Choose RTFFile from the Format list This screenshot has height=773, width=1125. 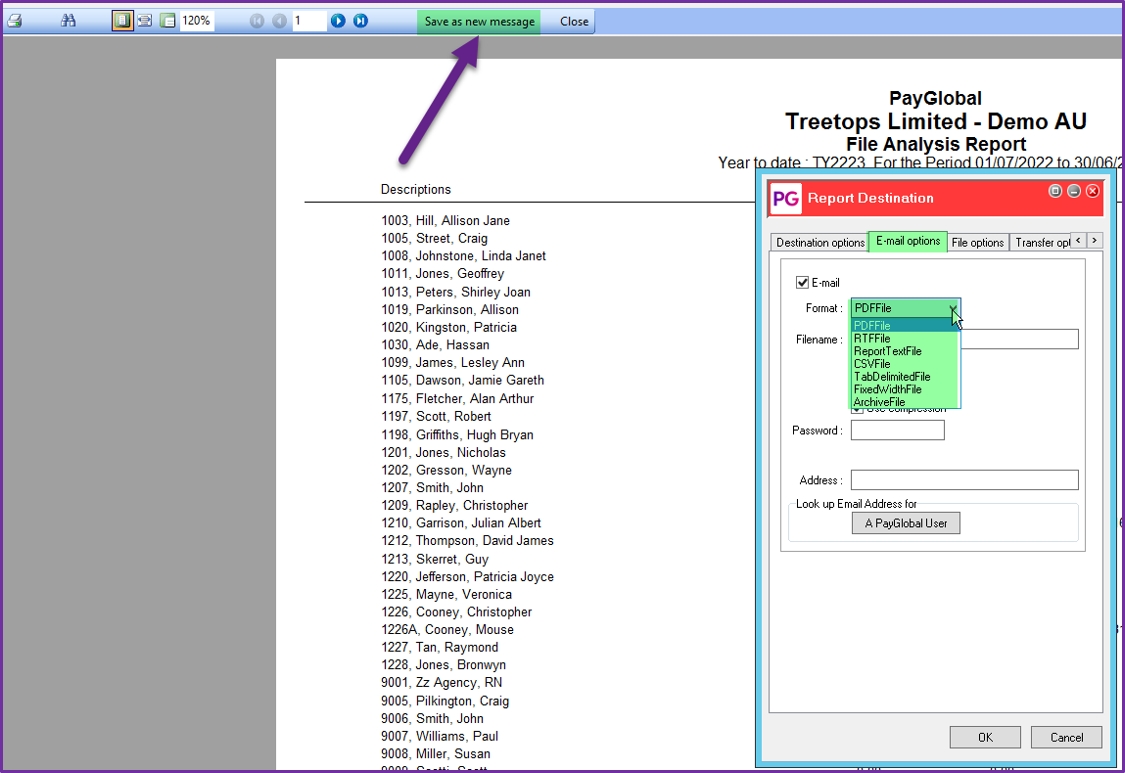904,339
